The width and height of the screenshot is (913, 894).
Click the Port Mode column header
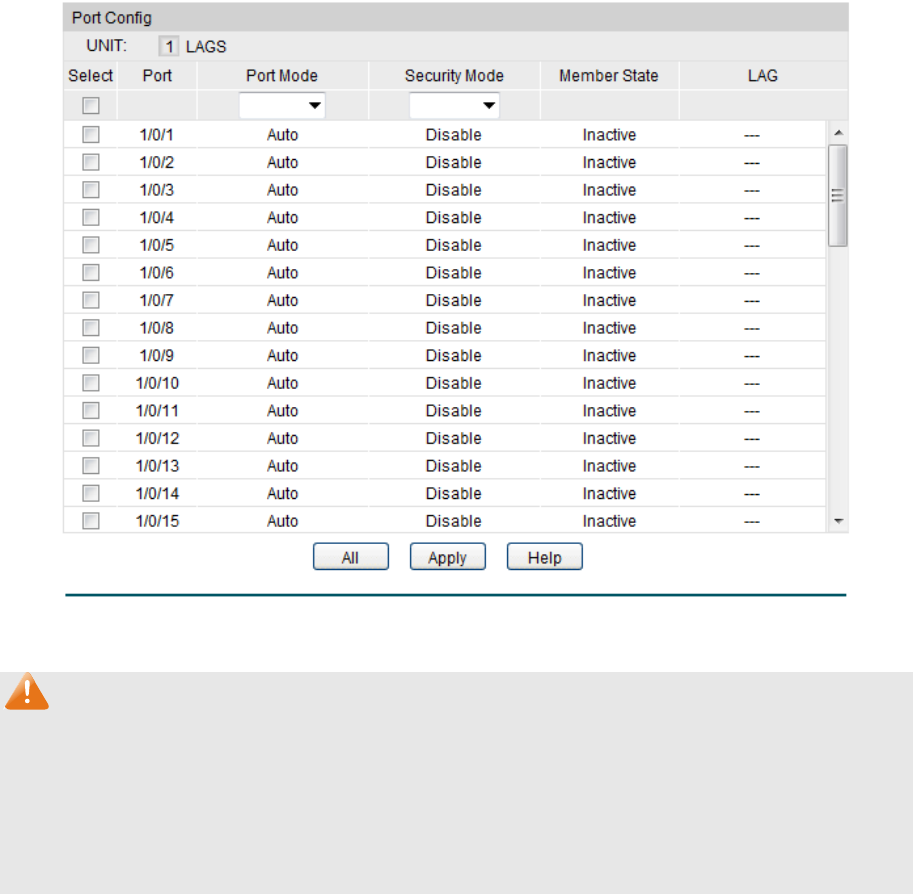click(282, 76)
